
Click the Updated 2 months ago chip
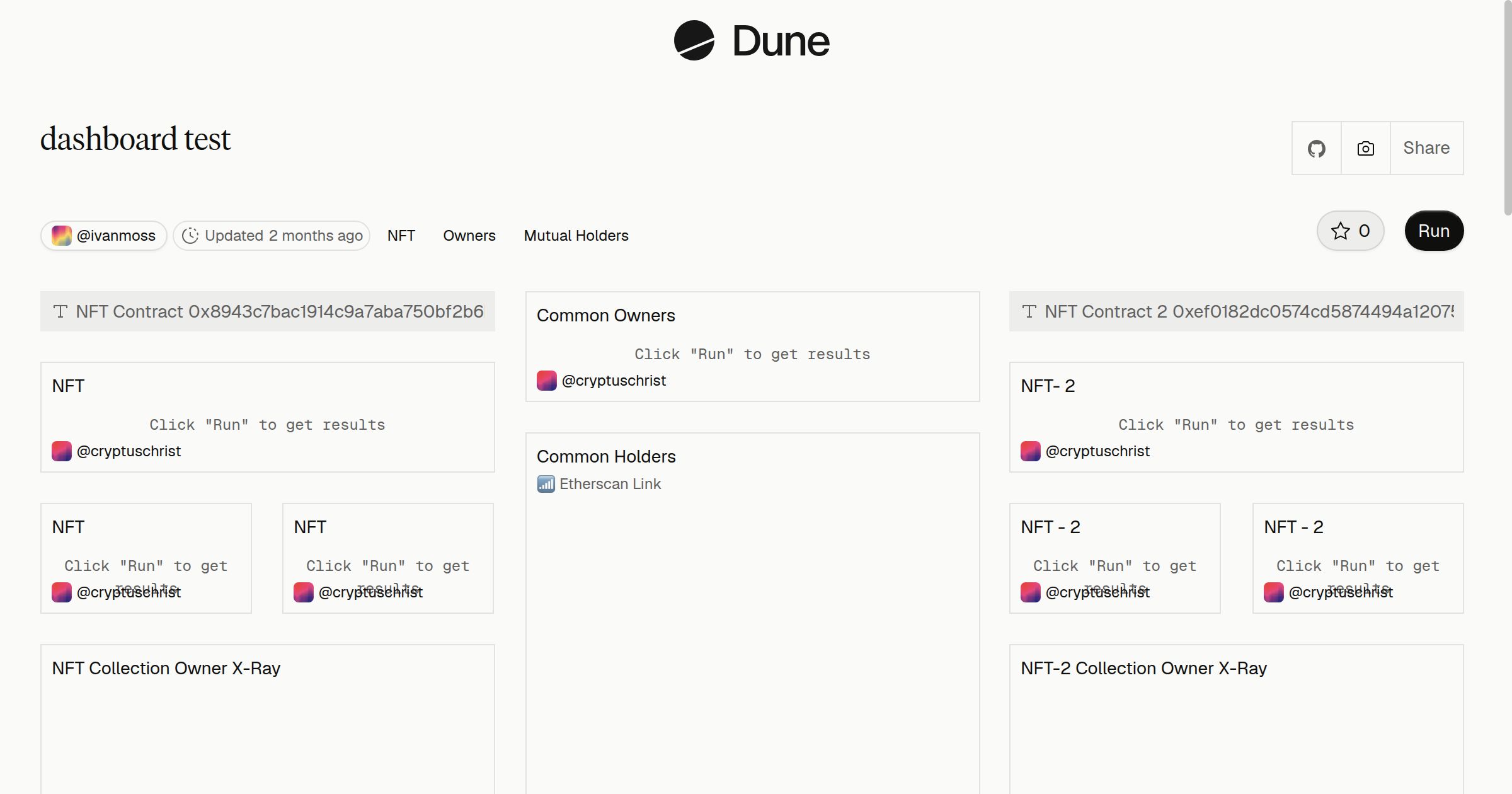272,236
